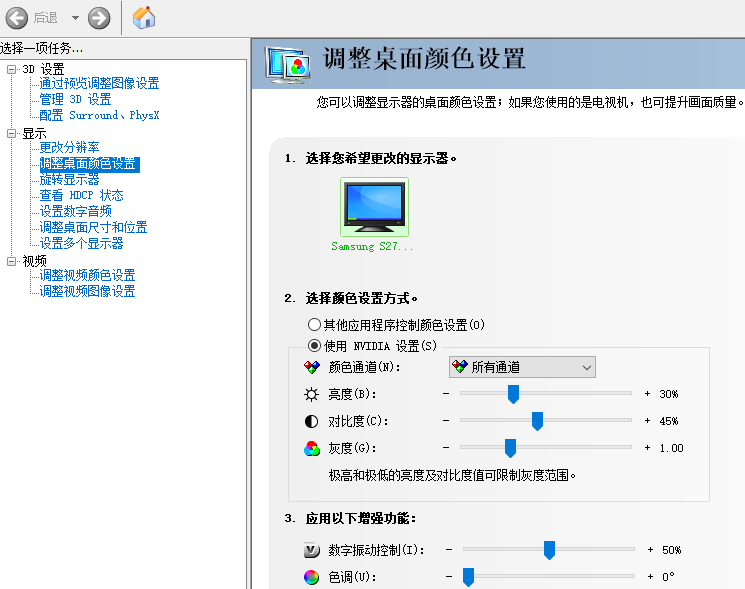This screenshot has height=589, width=745.
Task: Open 更改分辨率 link
Action: [x=69, y=147]
